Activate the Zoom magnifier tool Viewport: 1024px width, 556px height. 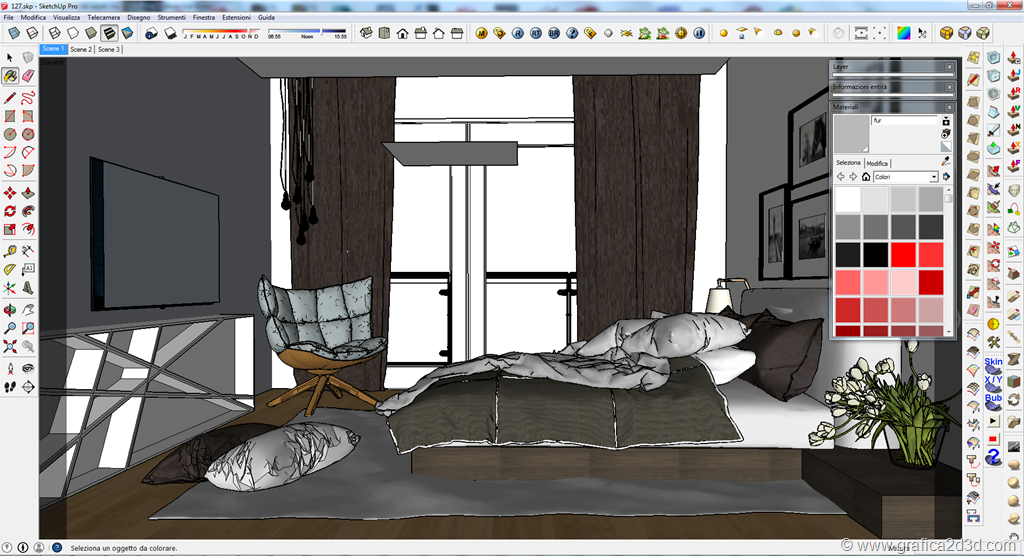click(x=10, y=327)
